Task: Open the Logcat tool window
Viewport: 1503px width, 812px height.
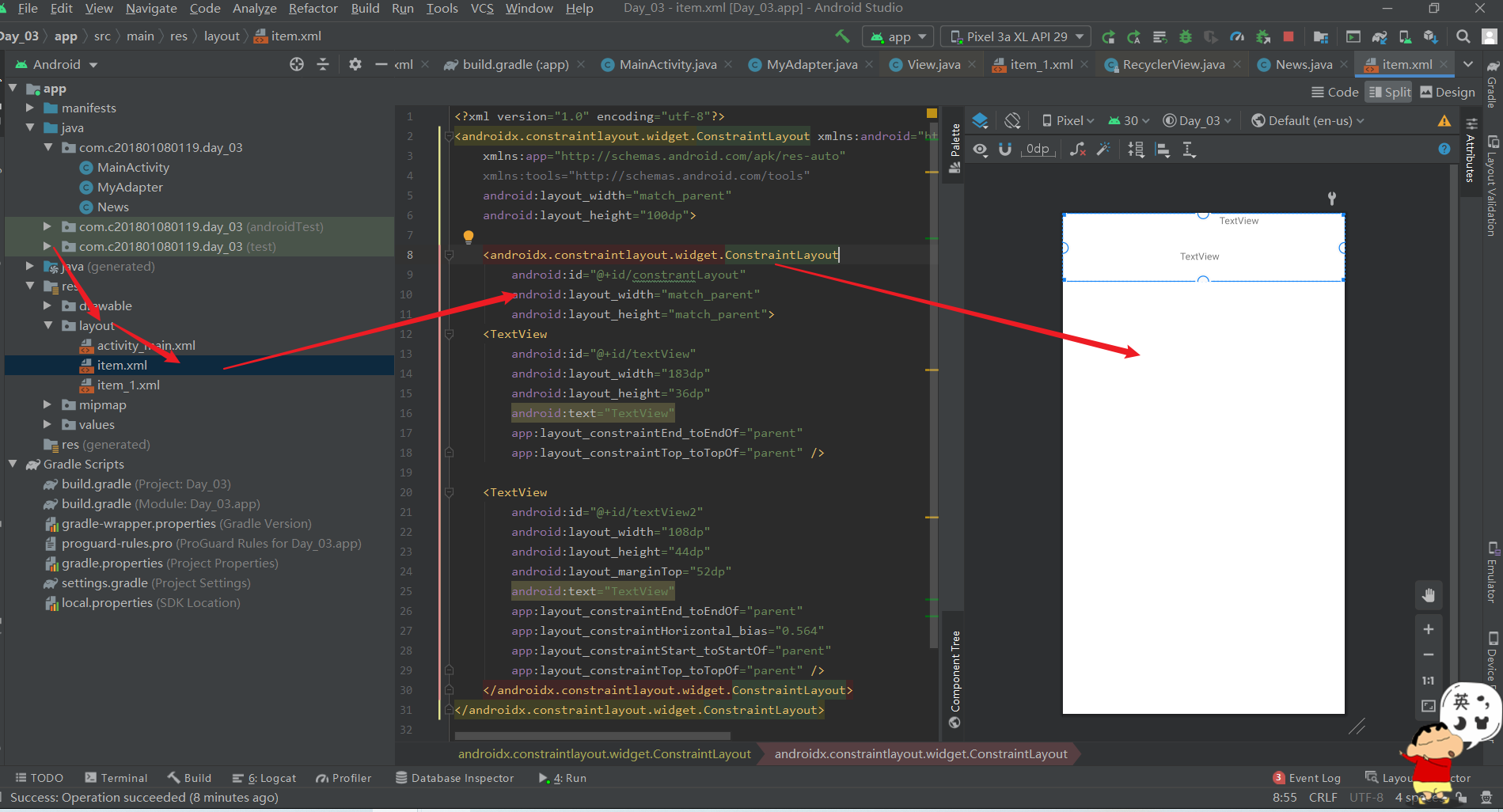Action: pos(264,778)
